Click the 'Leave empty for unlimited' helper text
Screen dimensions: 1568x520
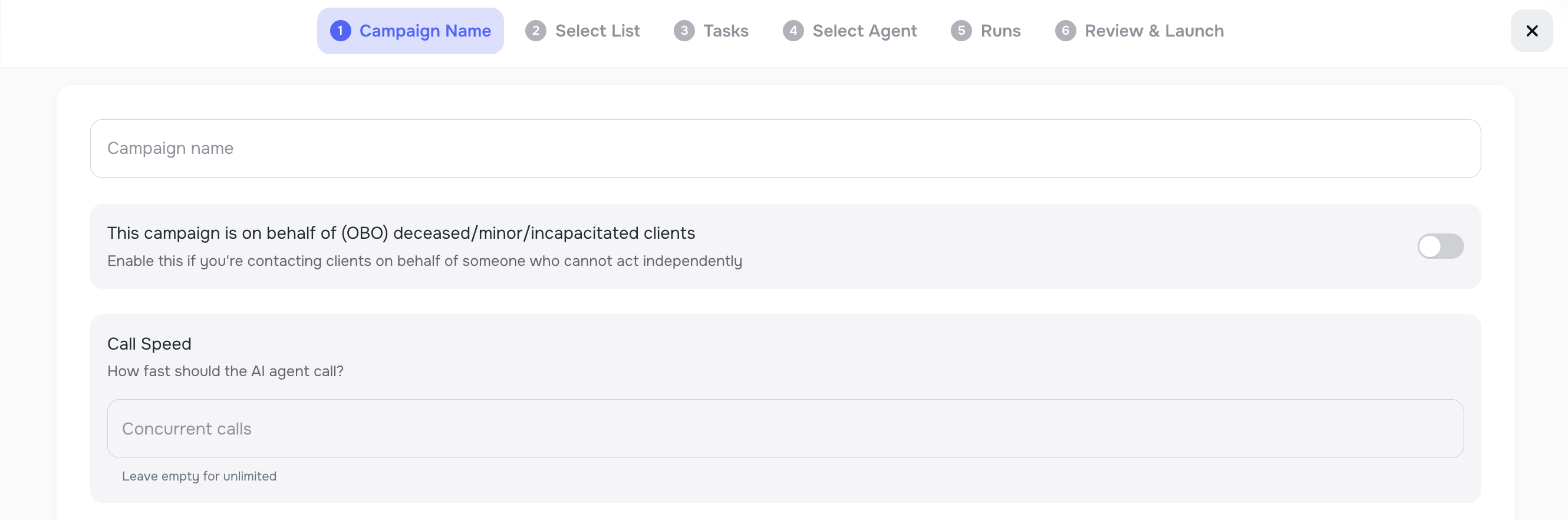(x=199, y=476)
